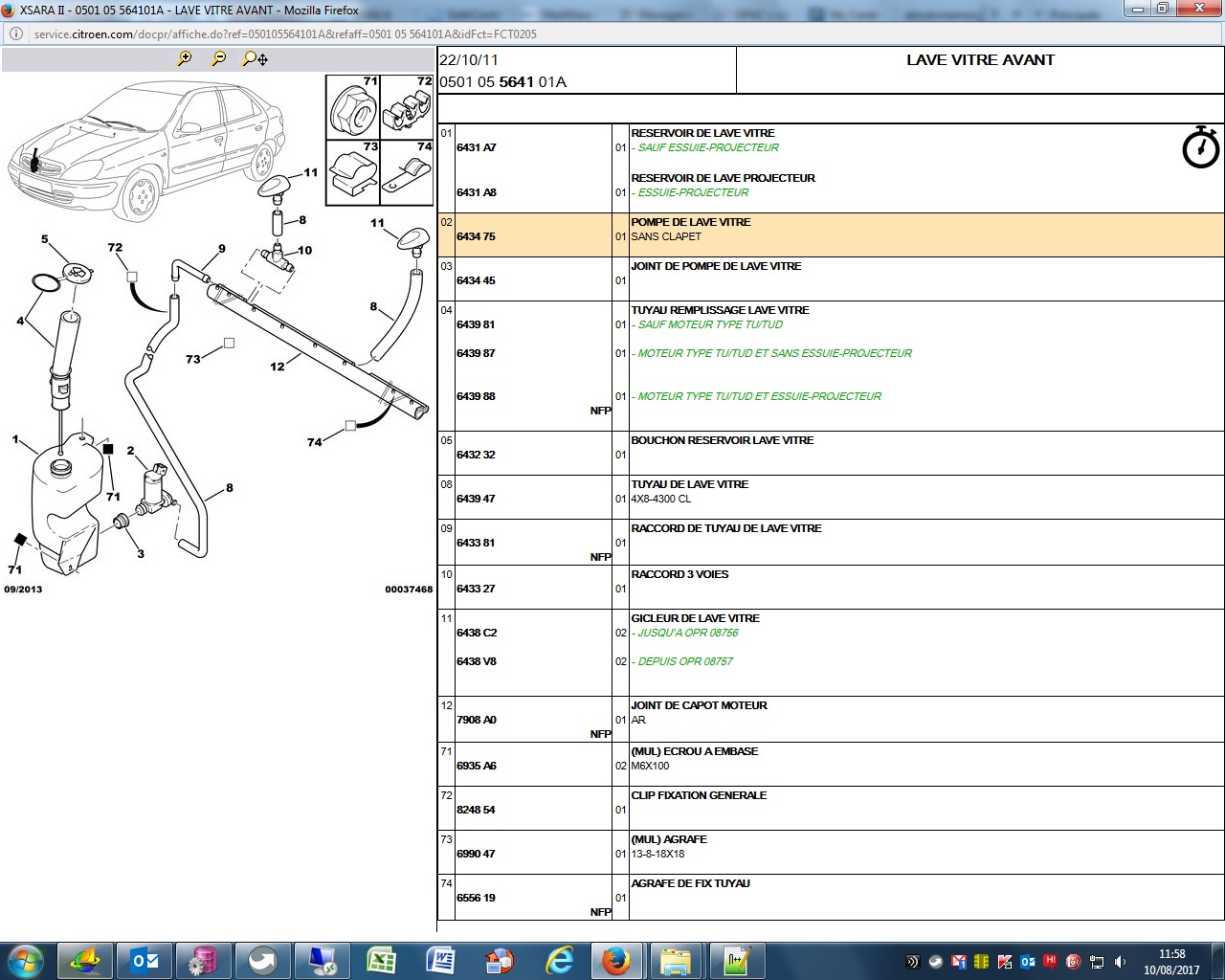The width and height of the screenshot is (1225, 980).
Task: Select part number 6434 45
Action: click(476, 280)
